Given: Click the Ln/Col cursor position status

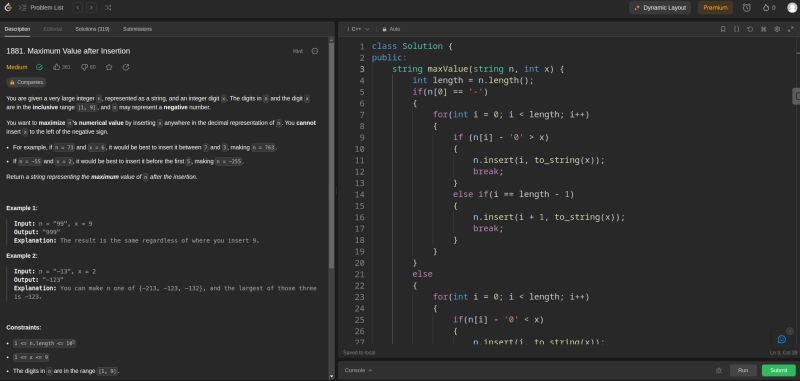Looking at the screenshot, I should click(x=783, y=352).
